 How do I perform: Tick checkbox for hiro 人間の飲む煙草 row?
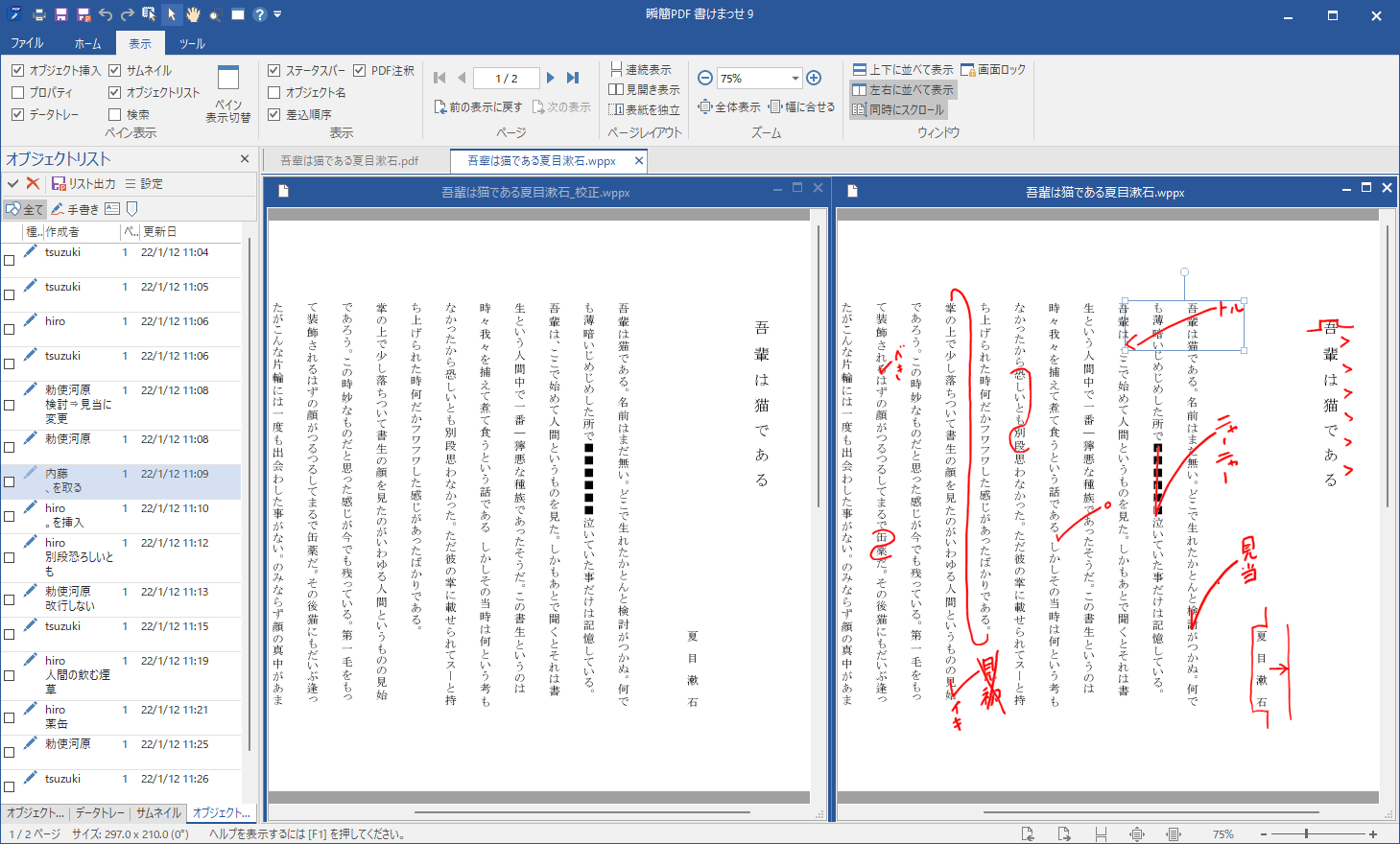click(x=9, y=675)
